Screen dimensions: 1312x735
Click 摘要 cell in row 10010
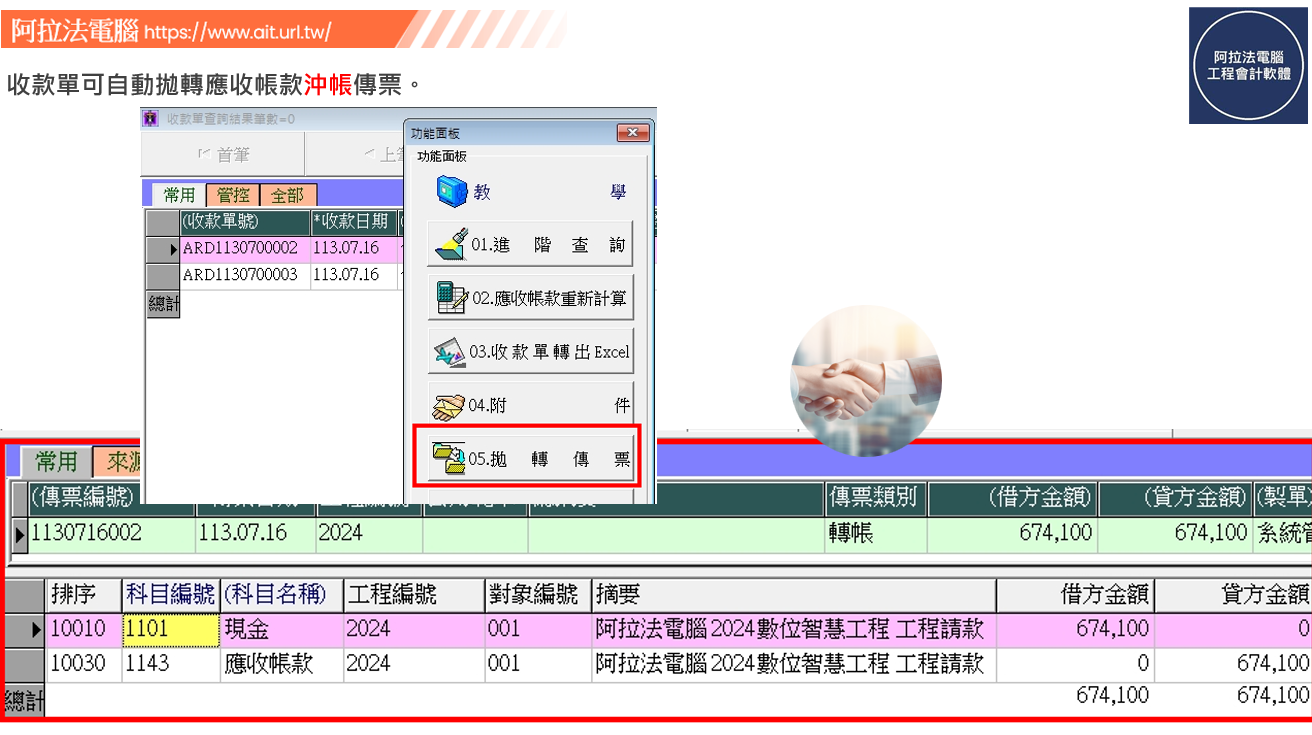(794, 630)
